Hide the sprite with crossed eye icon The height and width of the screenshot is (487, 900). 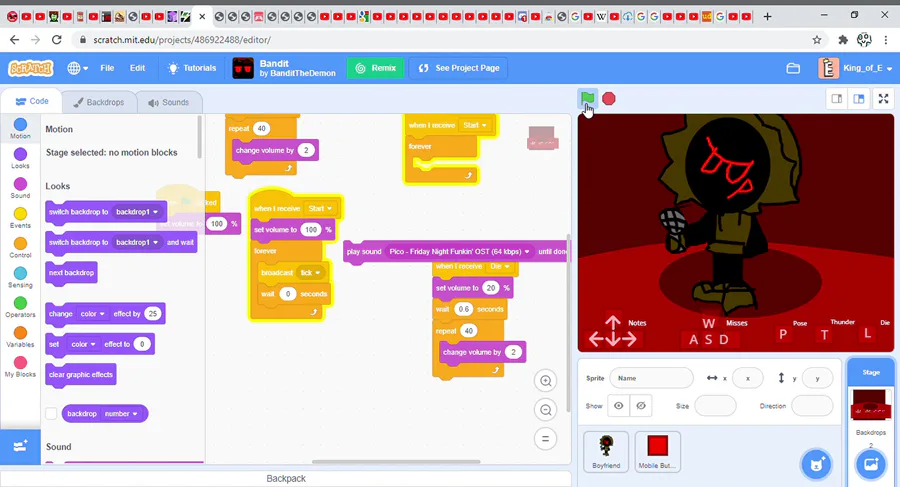pos(641,405)
